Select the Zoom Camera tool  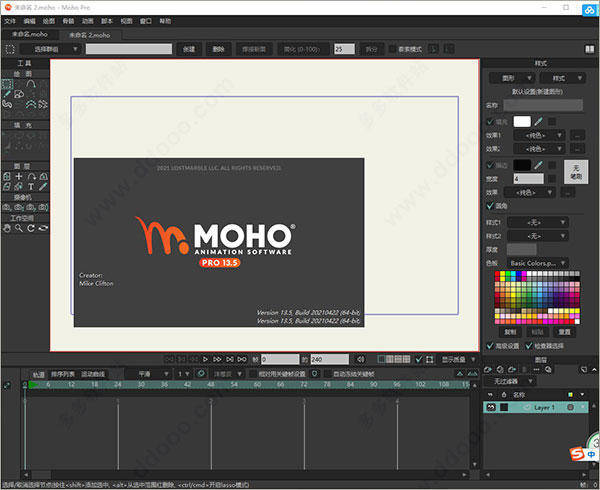(19, 207)
